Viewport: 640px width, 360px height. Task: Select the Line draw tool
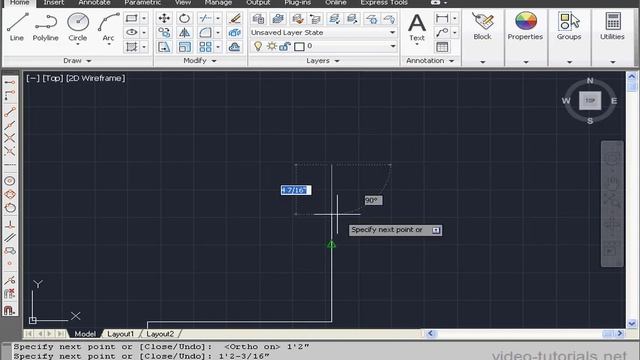pyautogui.click(x=17, y=27)
